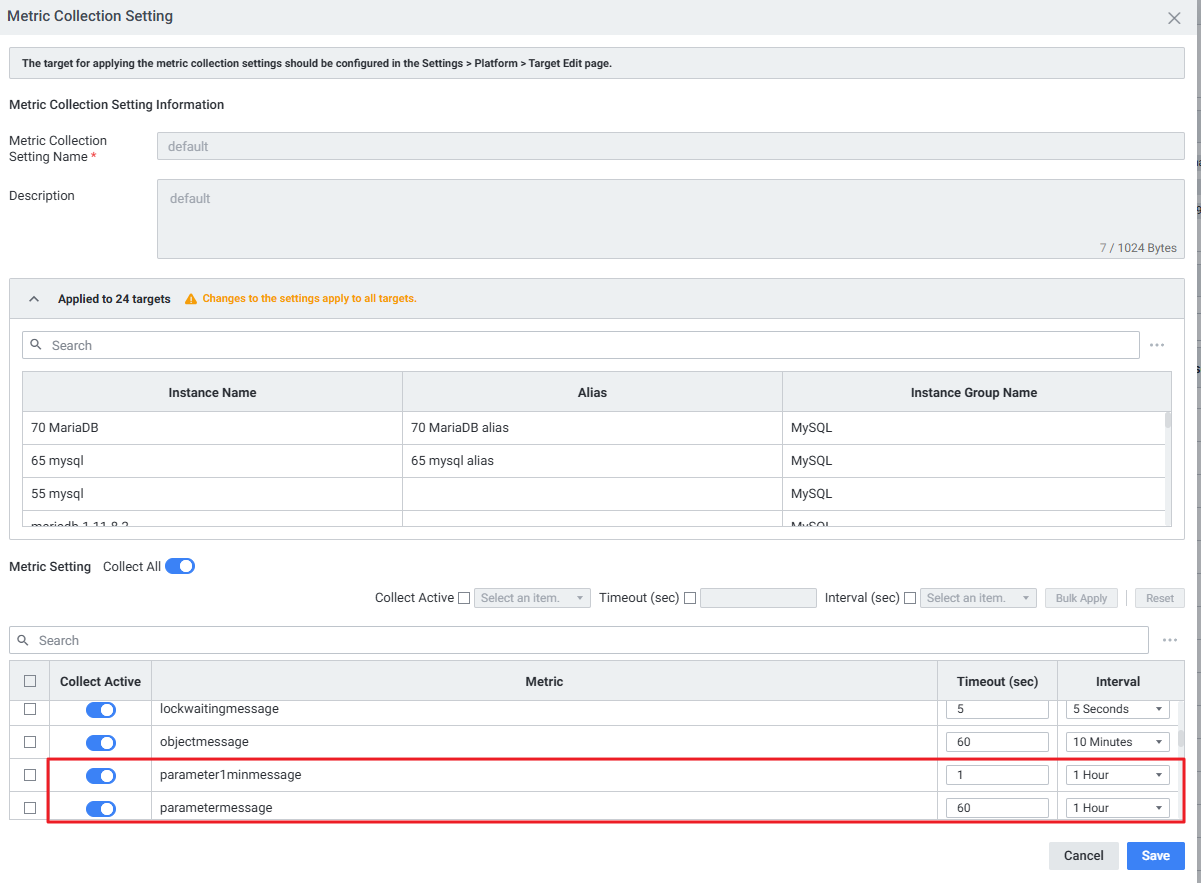Close the Metric Collection Setting dialog

pos(1174,18)
